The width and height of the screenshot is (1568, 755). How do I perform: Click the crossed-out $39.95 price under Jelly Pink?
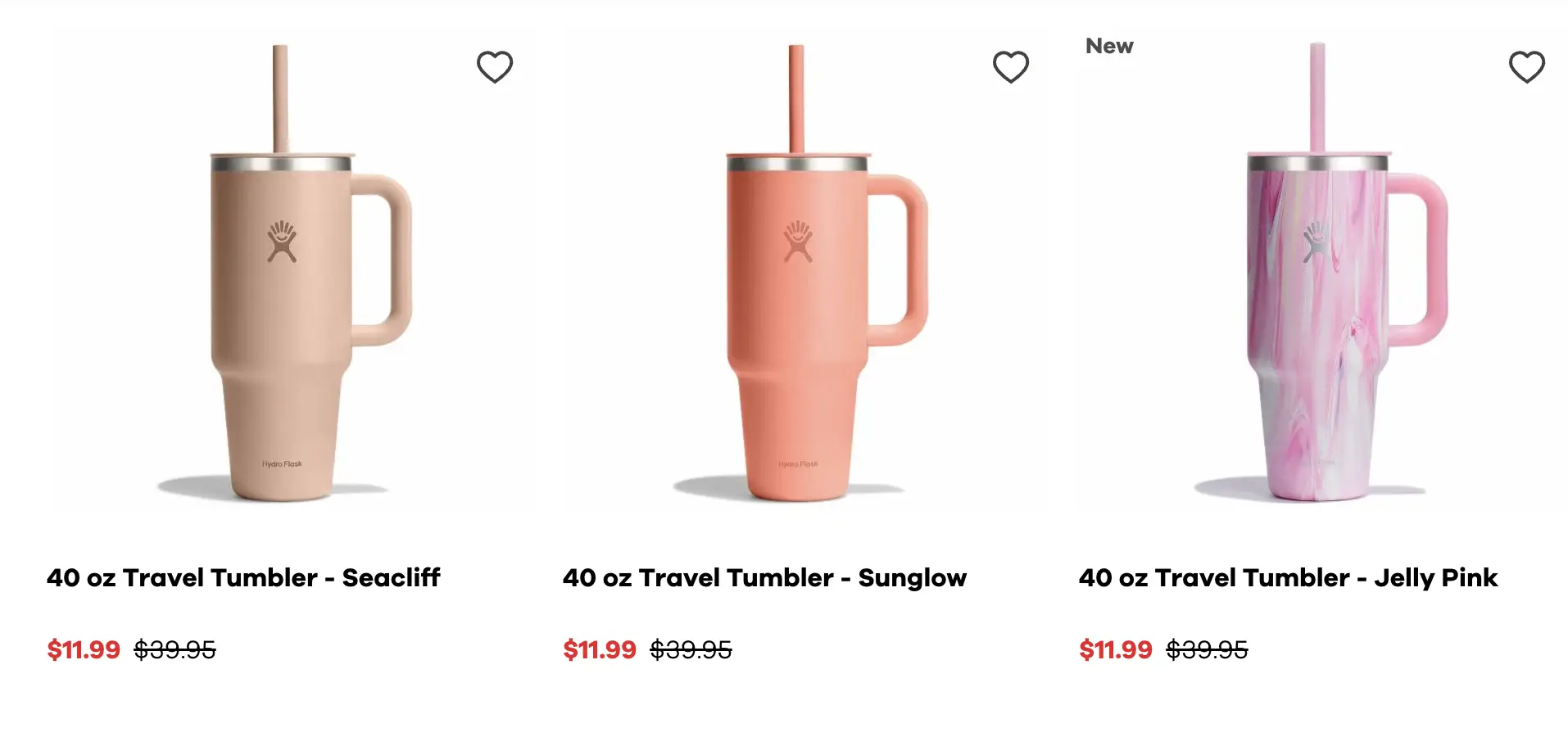click(1208, 649)
